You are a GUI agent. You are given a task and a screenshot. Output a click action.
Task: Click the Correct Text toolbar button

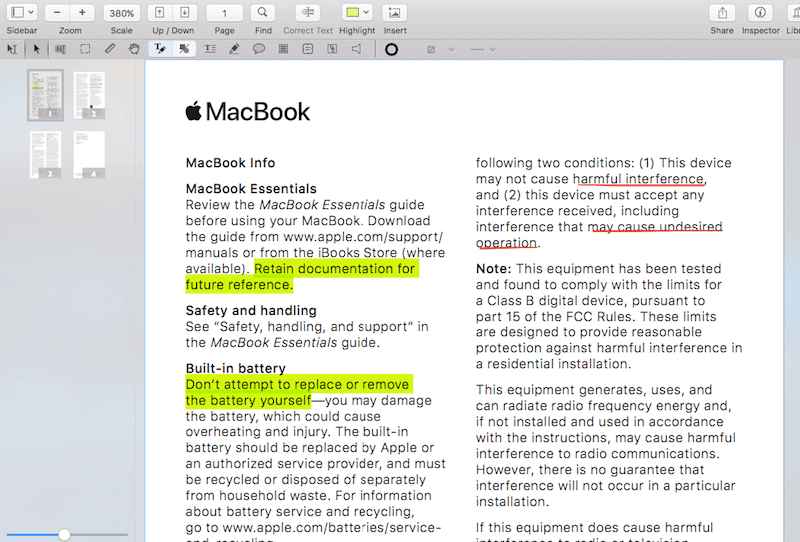(x=308, y=12)
